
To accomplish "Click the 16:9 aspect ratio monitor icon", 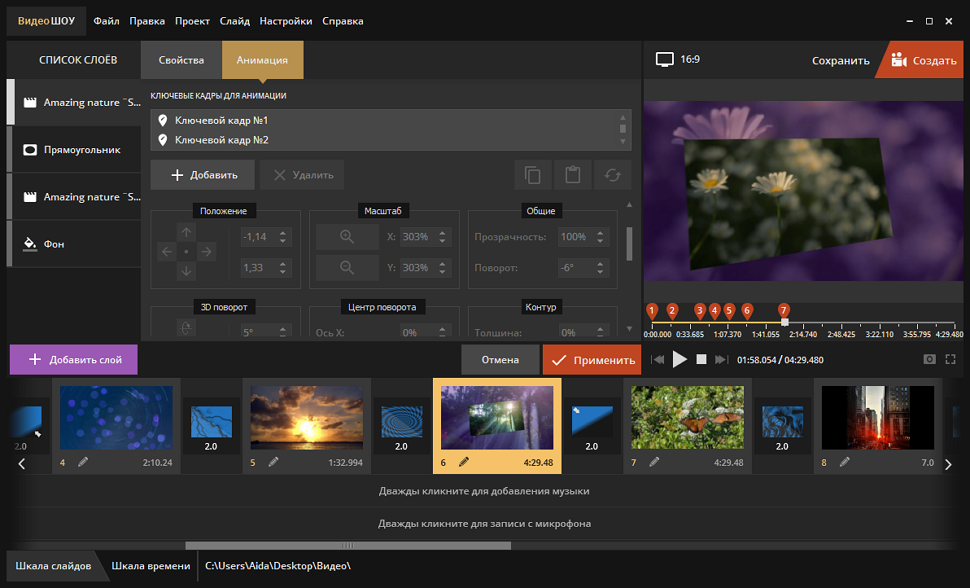I will [664, 59].
